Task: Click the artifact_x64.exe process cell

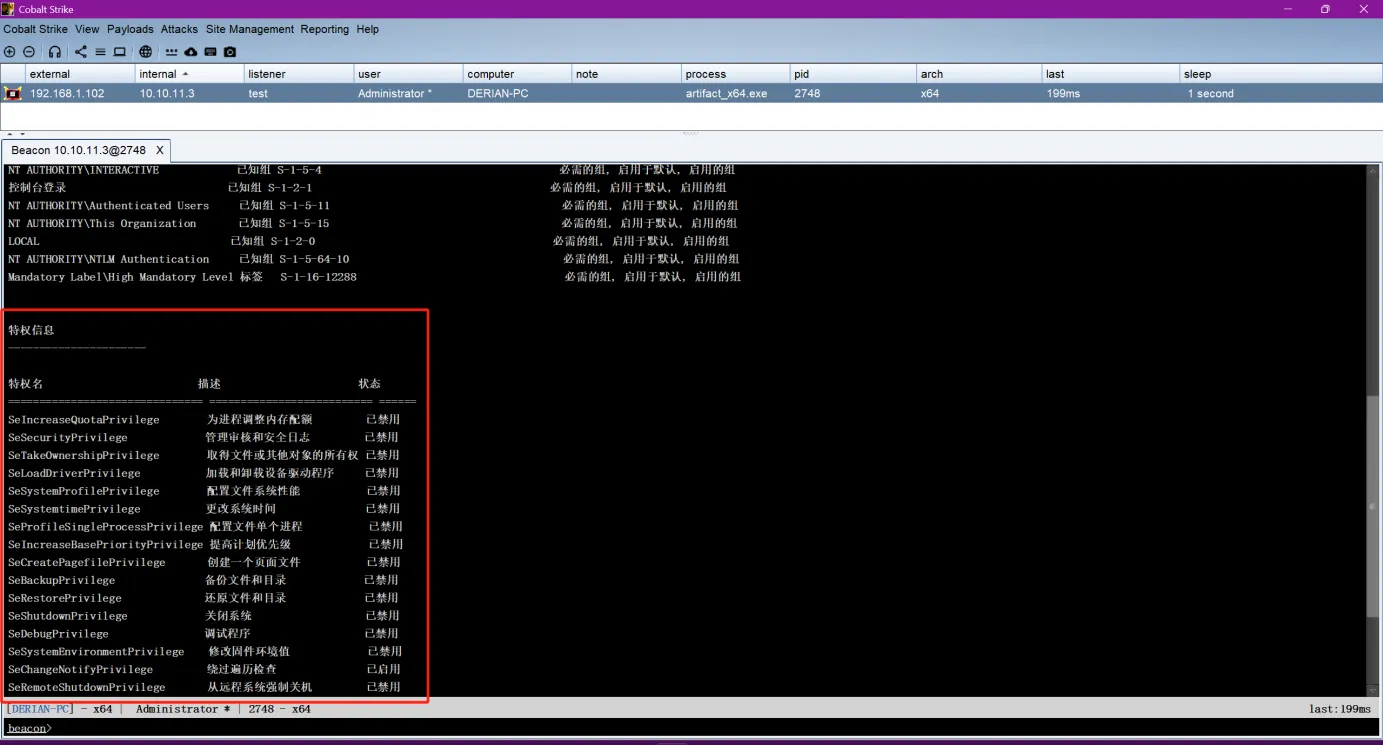Action: click(726, 93)
